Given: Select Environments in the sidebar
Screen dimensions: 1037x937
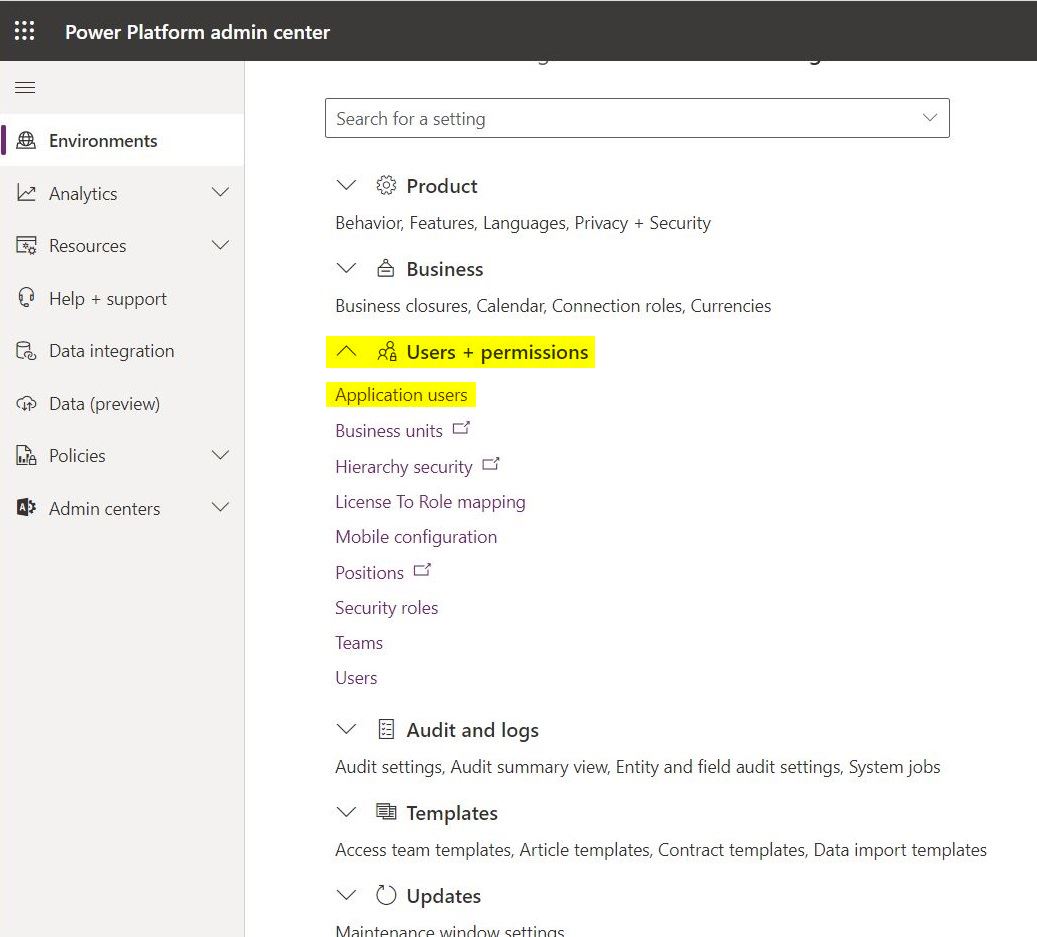Looking at the screenshot, I should (x=122, y=140).
